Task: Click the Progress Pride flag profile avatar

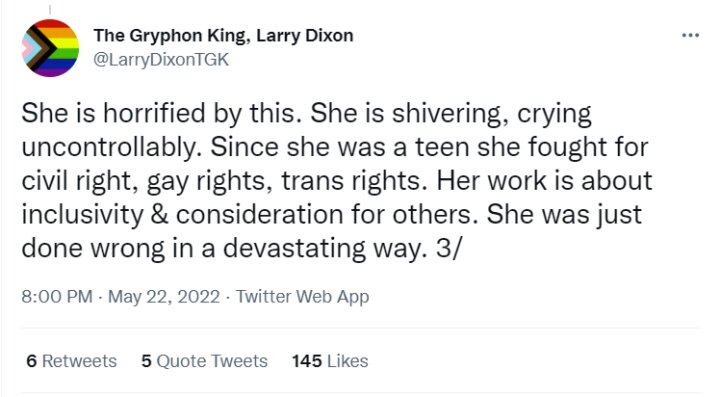Action: [50, 48]
